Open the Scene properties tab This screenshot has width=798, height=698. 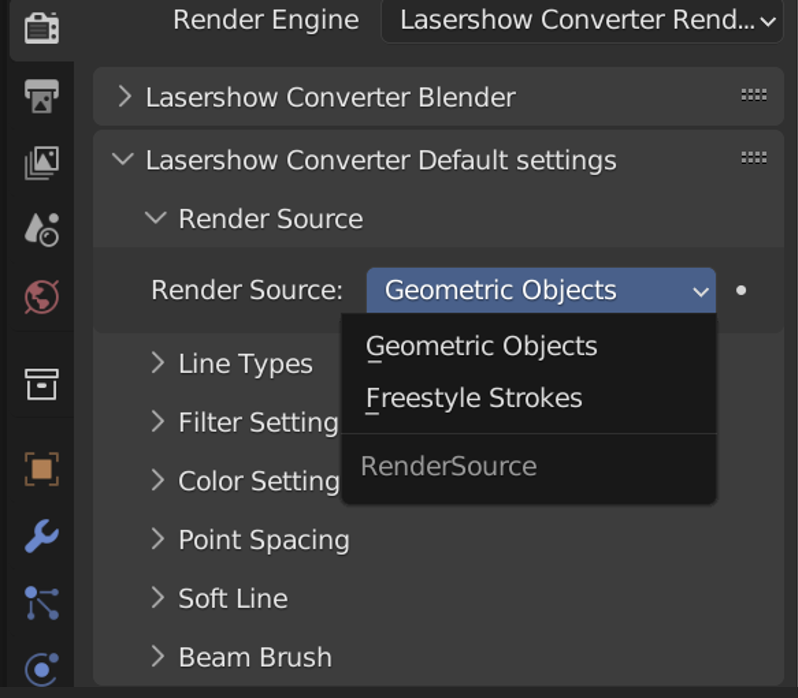(x=41, y=229)
